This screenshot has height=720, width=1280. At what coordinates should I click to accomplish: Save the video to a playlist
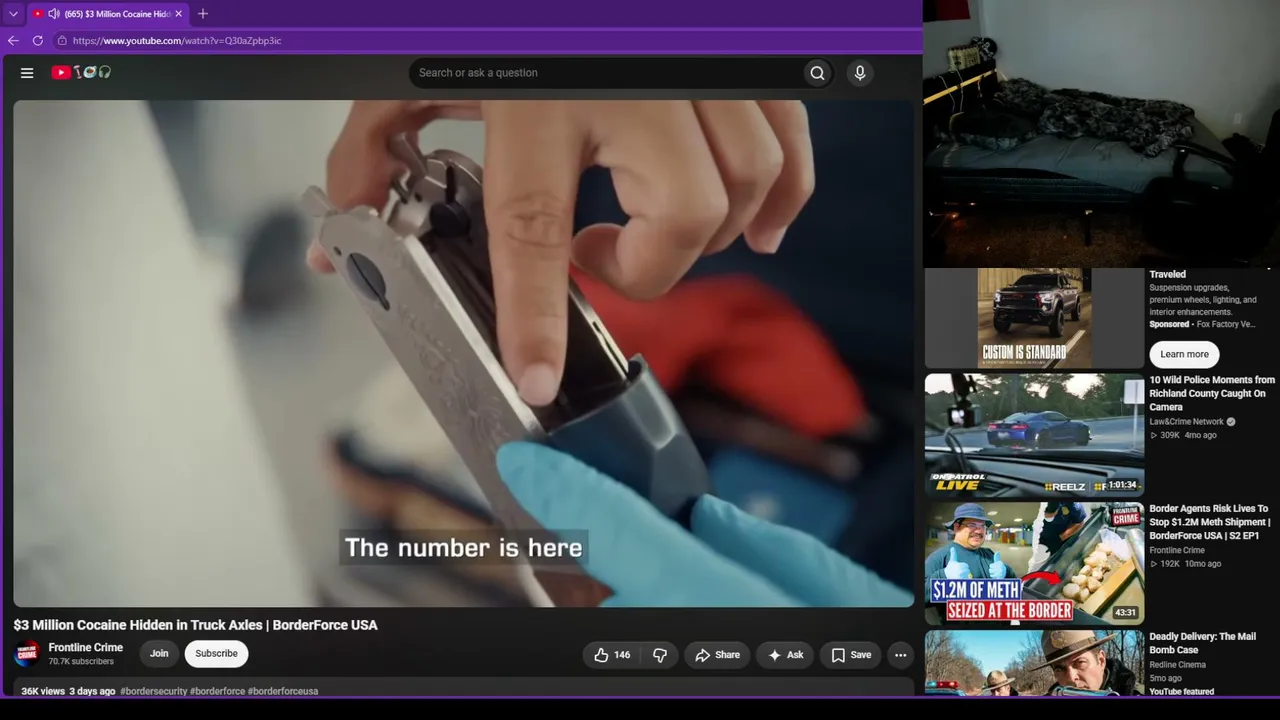click(x=851, y=655)
